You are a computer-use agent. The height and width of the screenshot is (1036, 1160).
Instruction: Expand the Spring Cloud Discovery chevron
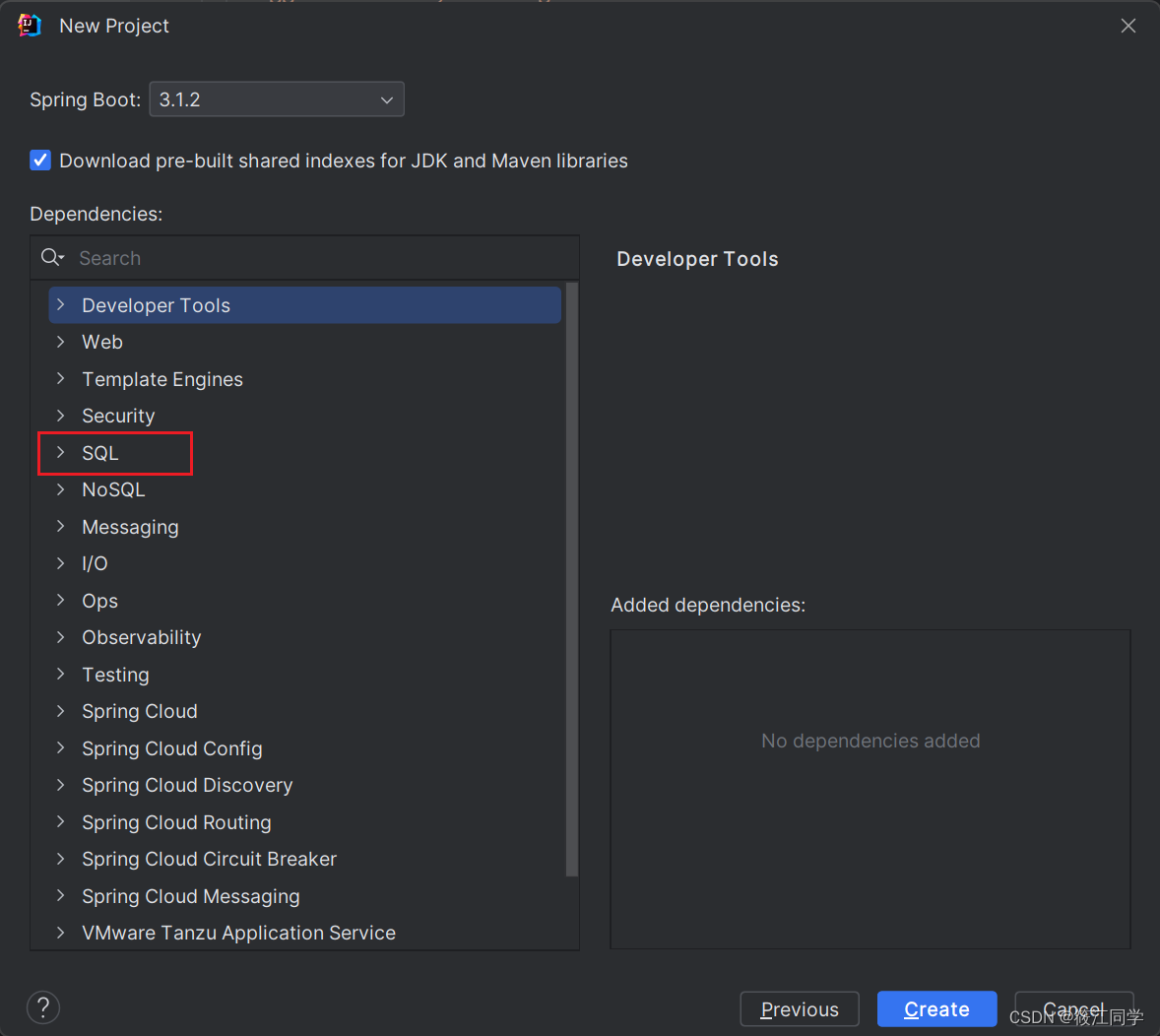tap(61, 785)
